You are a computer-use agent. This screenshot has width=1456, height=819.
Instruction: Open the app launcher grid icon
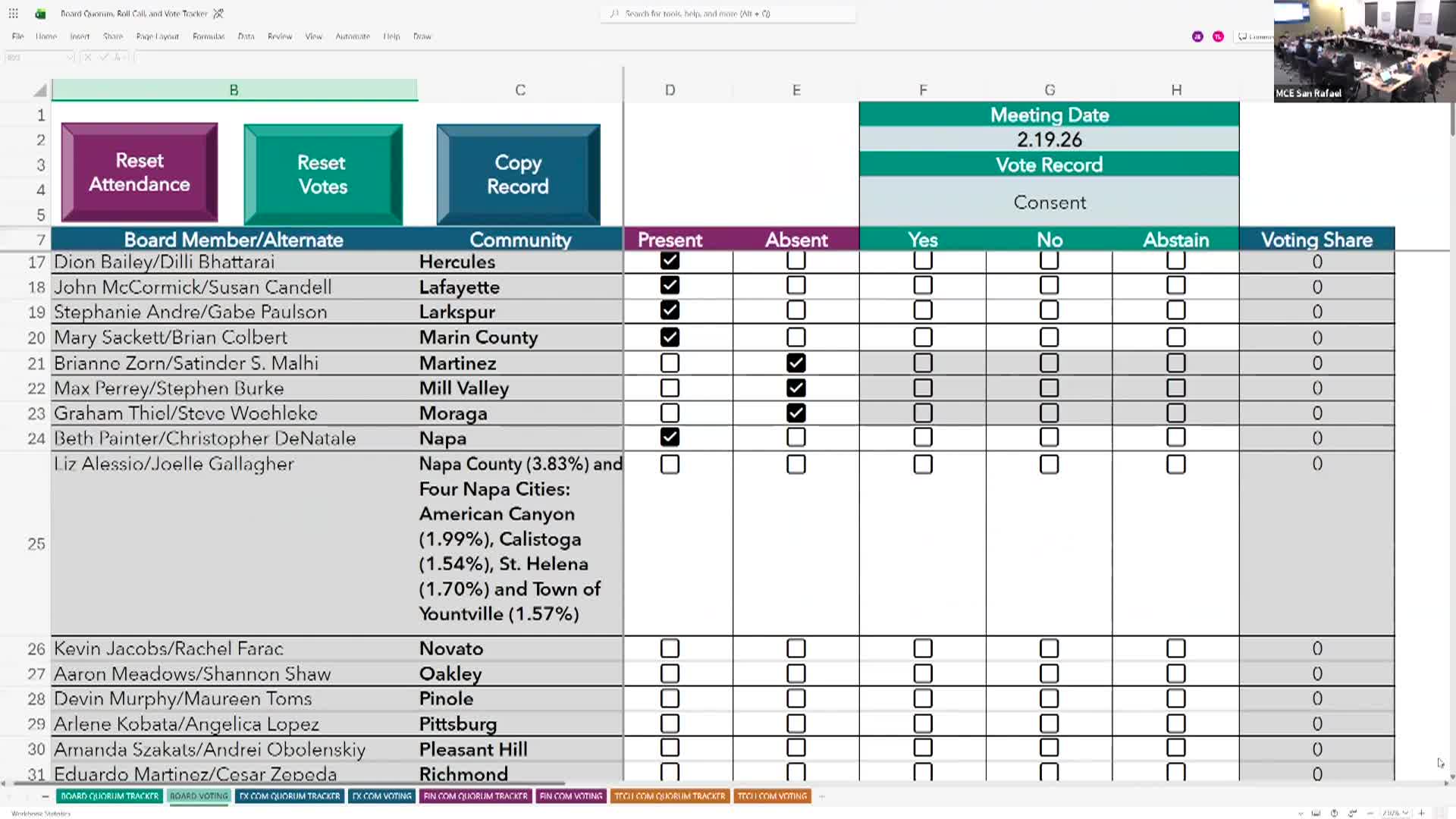coord(13,14)
